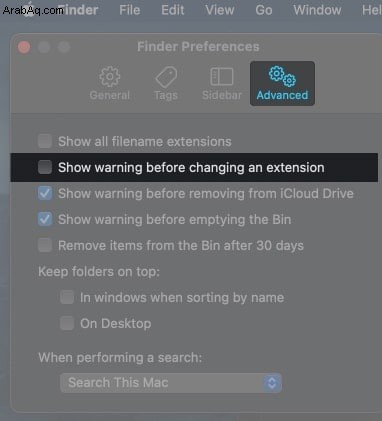Select the Tags label icon
Image resolution: width=382 pixels, height=421 pixels.
[166, 77]
